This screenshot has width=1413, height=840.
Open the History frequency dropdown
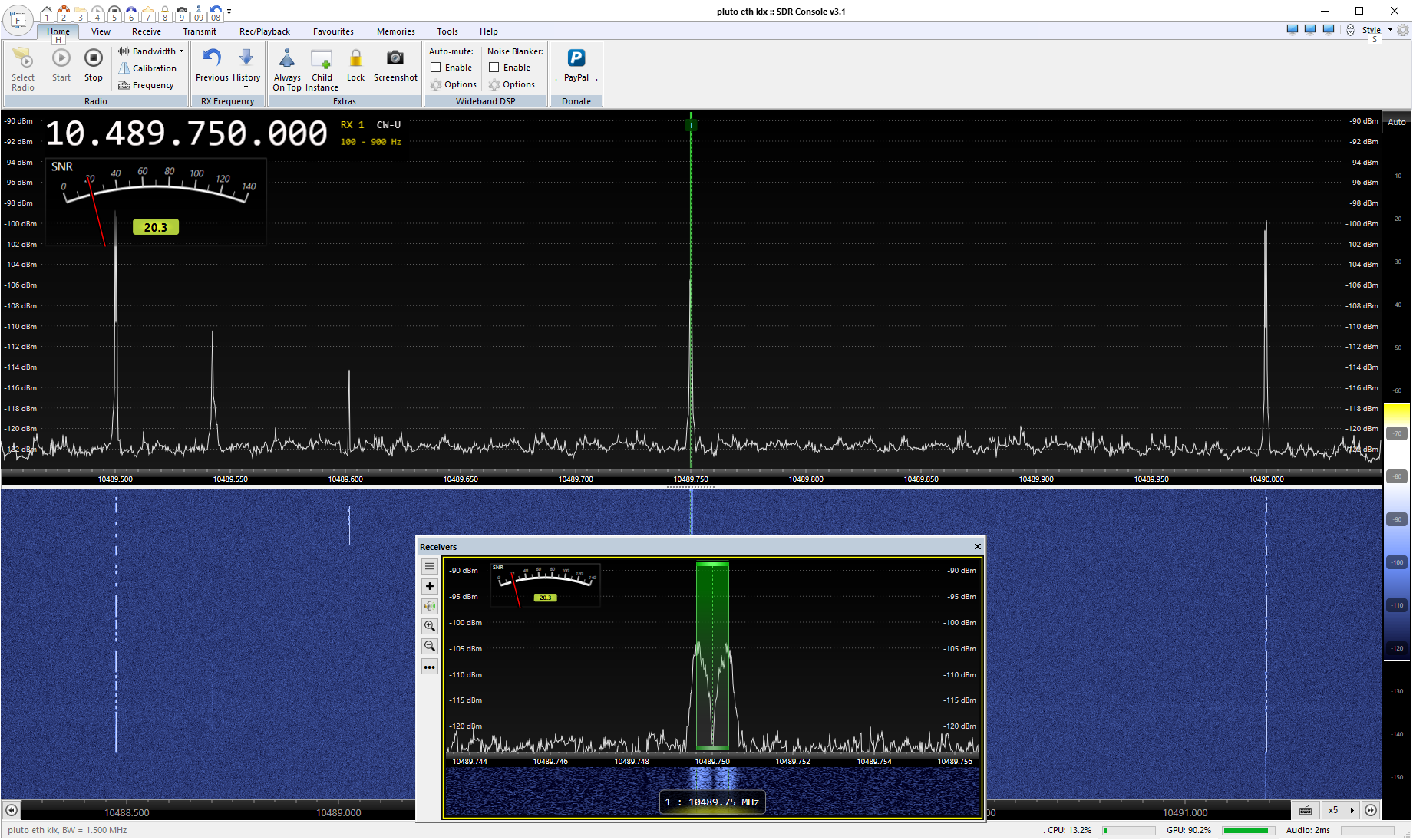pyautogui.click(x=246, y=86)
